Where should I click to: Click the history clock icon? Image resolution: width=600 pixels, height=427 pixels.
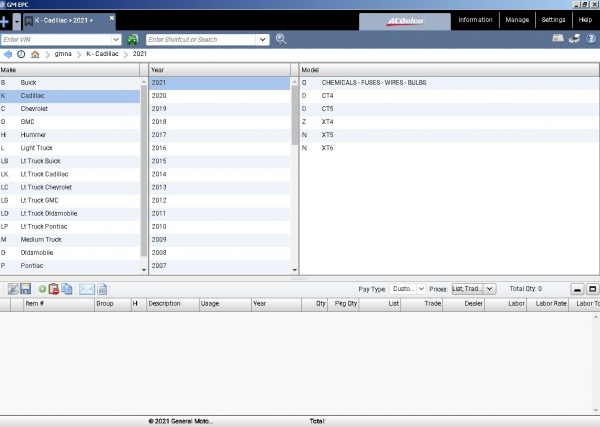(x=21, y=54)
